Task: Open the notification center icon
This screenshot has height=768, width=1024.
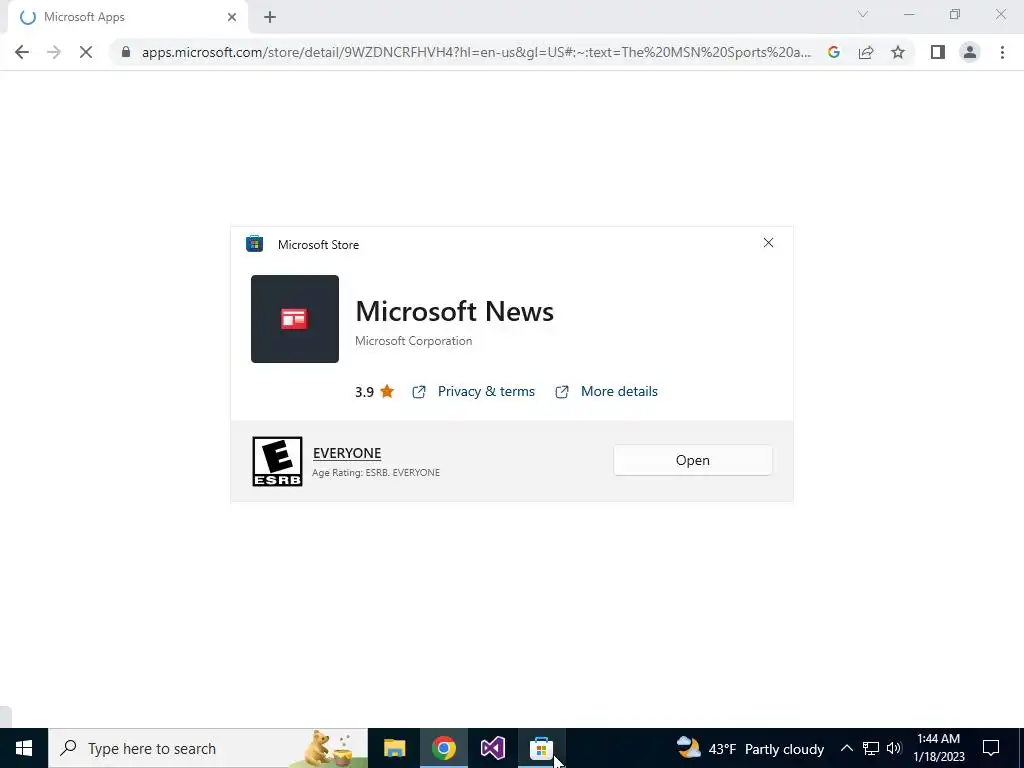Action: 991,748
